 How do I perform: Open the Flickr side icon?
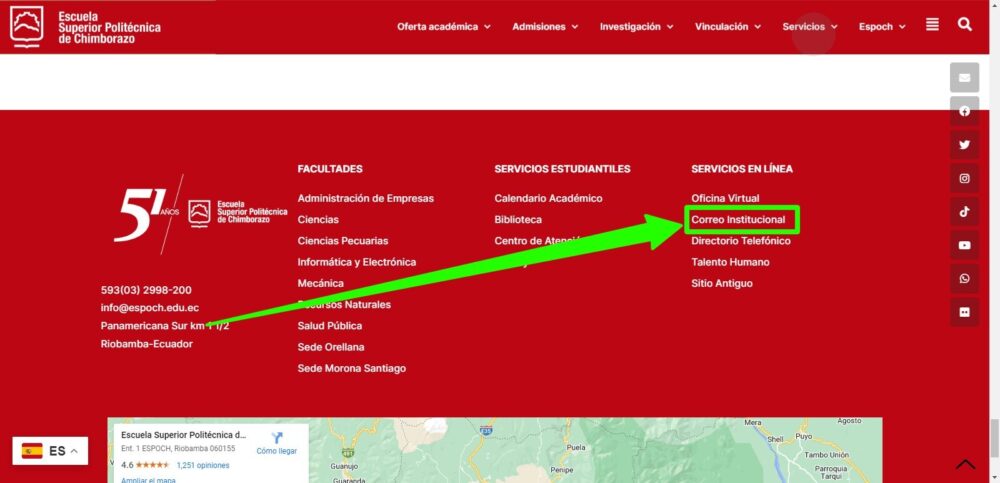pos(964,312)
